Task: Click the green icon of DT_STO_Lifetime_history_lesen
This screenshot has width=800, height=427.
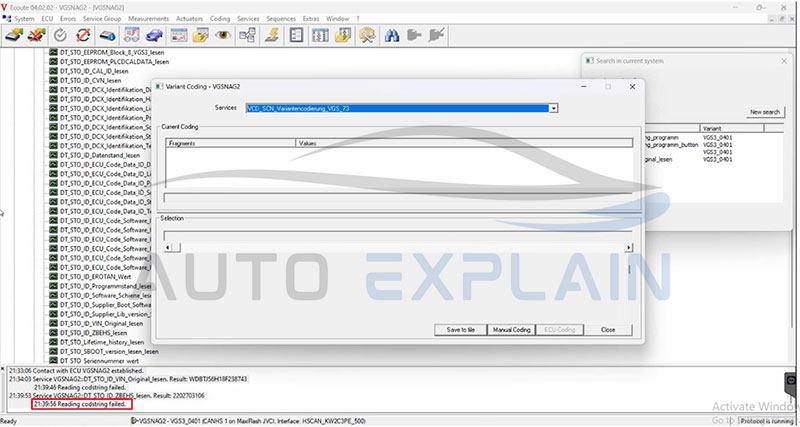Action: pyautogui.click(x=53, y=342)
